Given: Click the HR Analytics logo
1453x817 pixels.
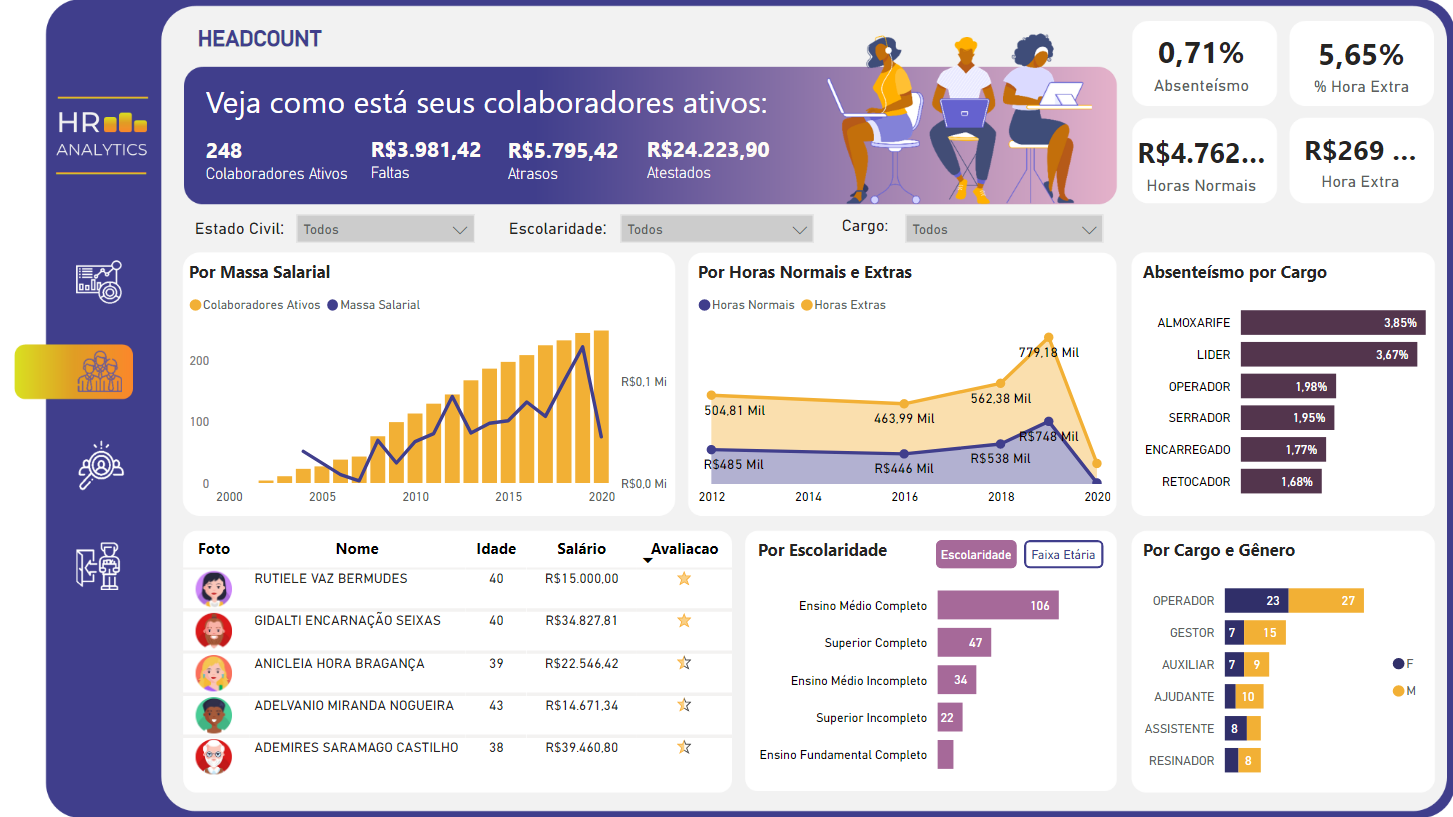Looking at the screenshot, I should 102,135.
